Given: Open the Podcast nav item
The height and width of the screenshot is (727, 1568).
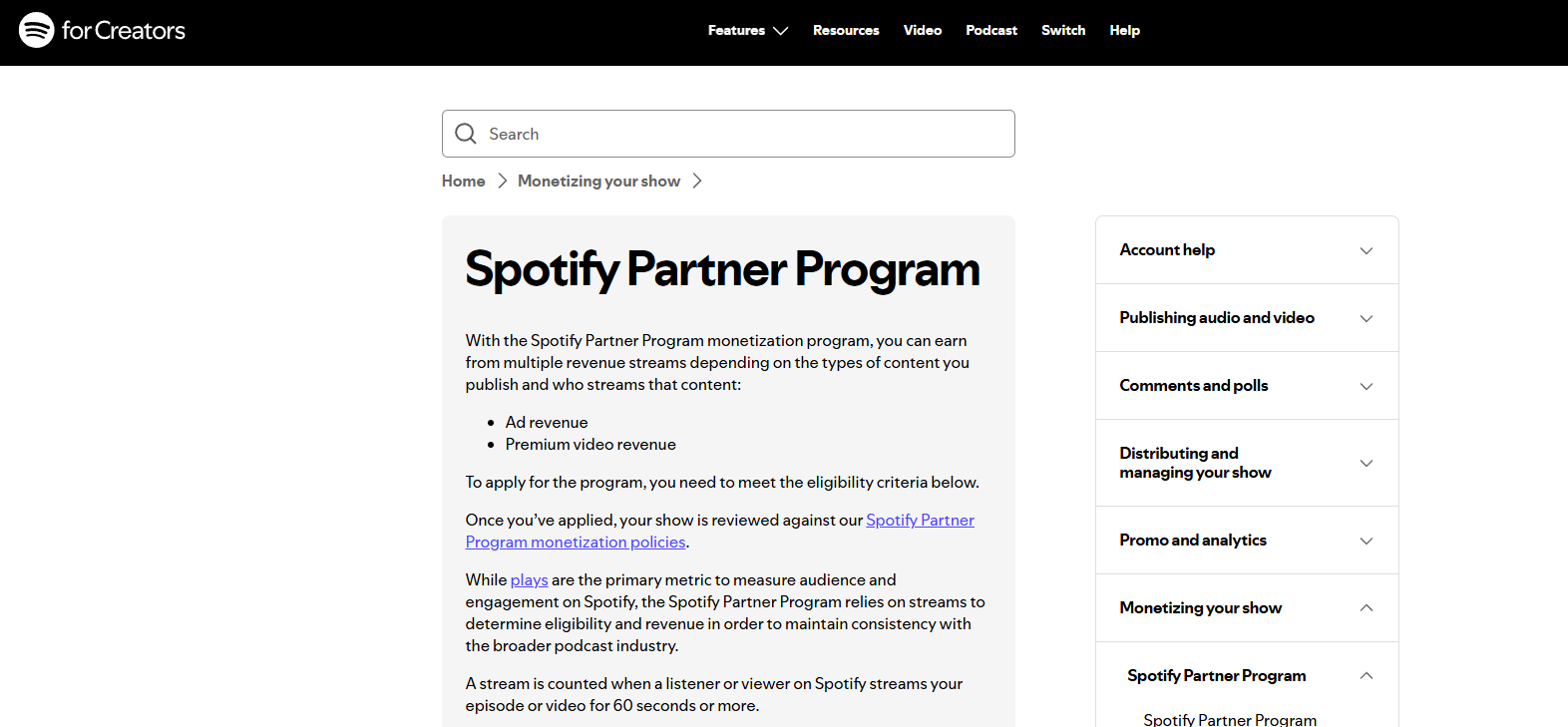Looking at the screenshot, I should (x=991, y=30).
